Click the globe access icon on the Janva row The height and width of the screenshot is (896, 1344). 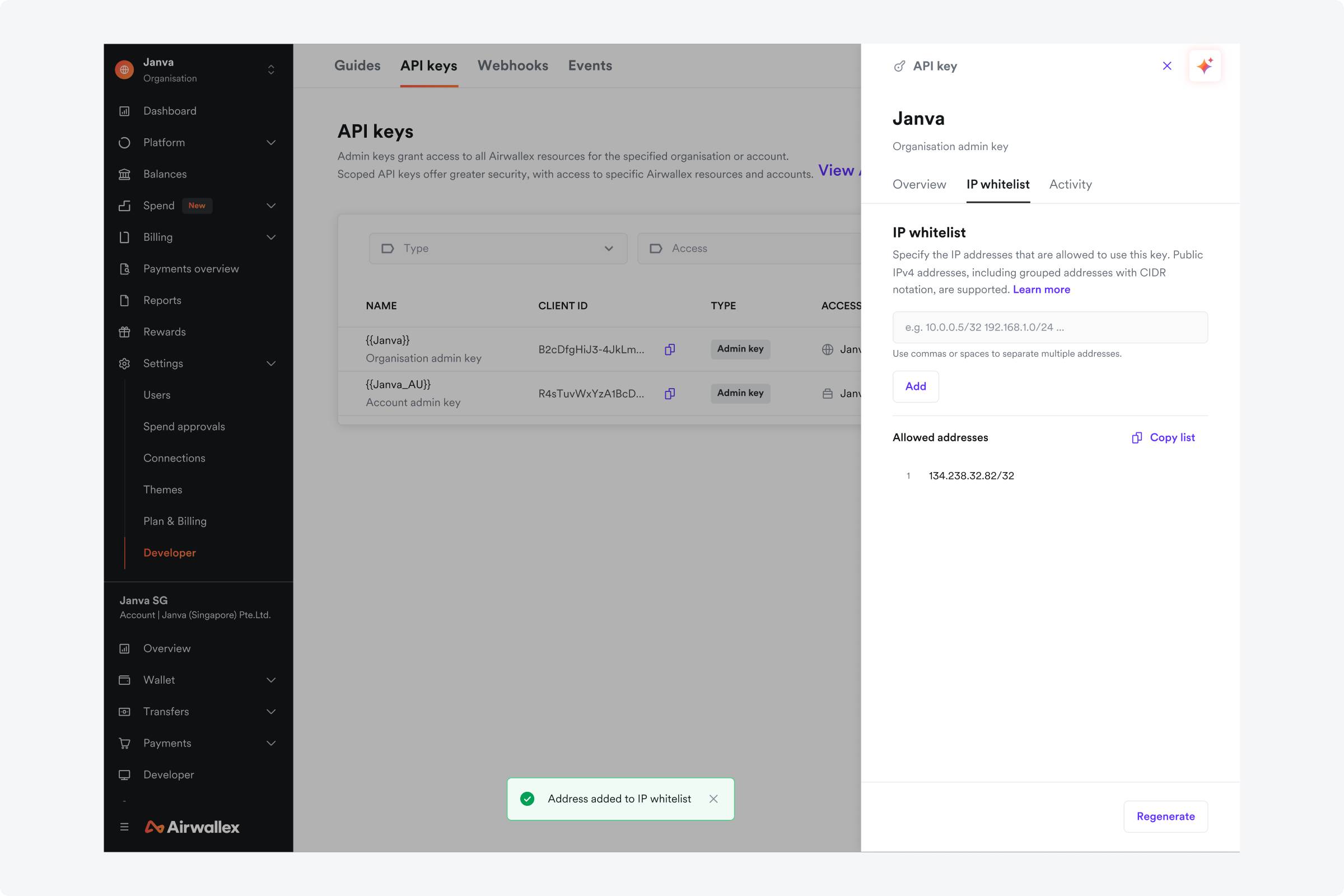tap(829, 349)
